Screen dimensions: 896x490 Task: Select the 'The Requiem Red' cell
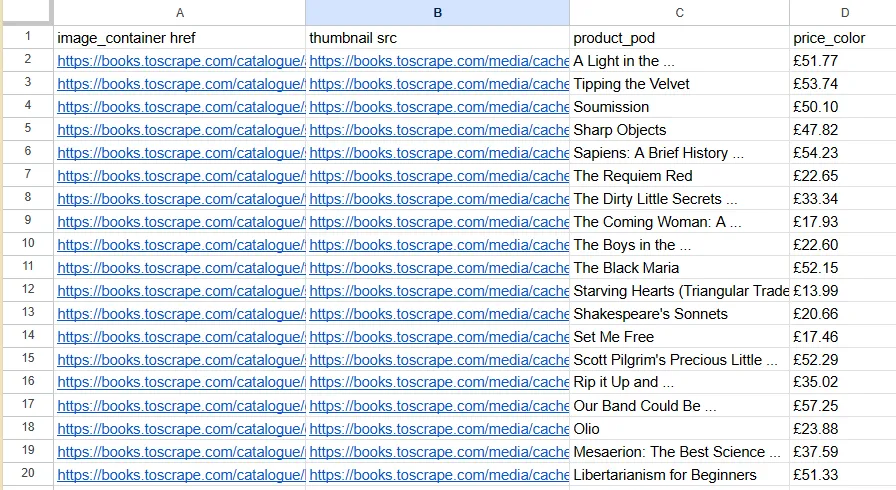679,175
